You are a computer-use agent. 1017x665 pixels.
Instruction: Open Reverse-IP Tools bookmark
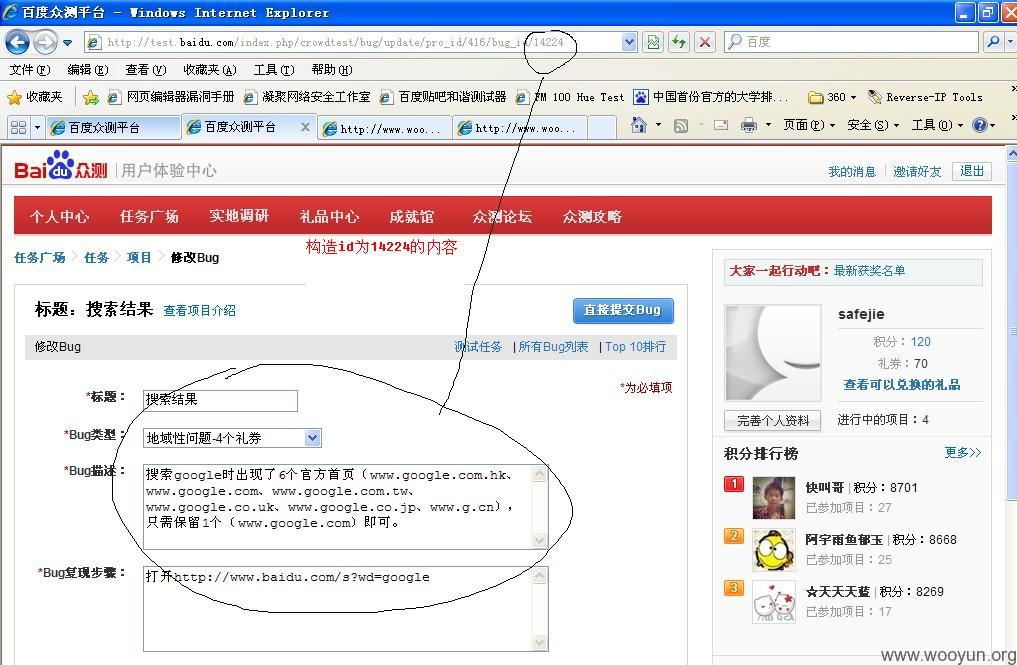tap(925, 97)
